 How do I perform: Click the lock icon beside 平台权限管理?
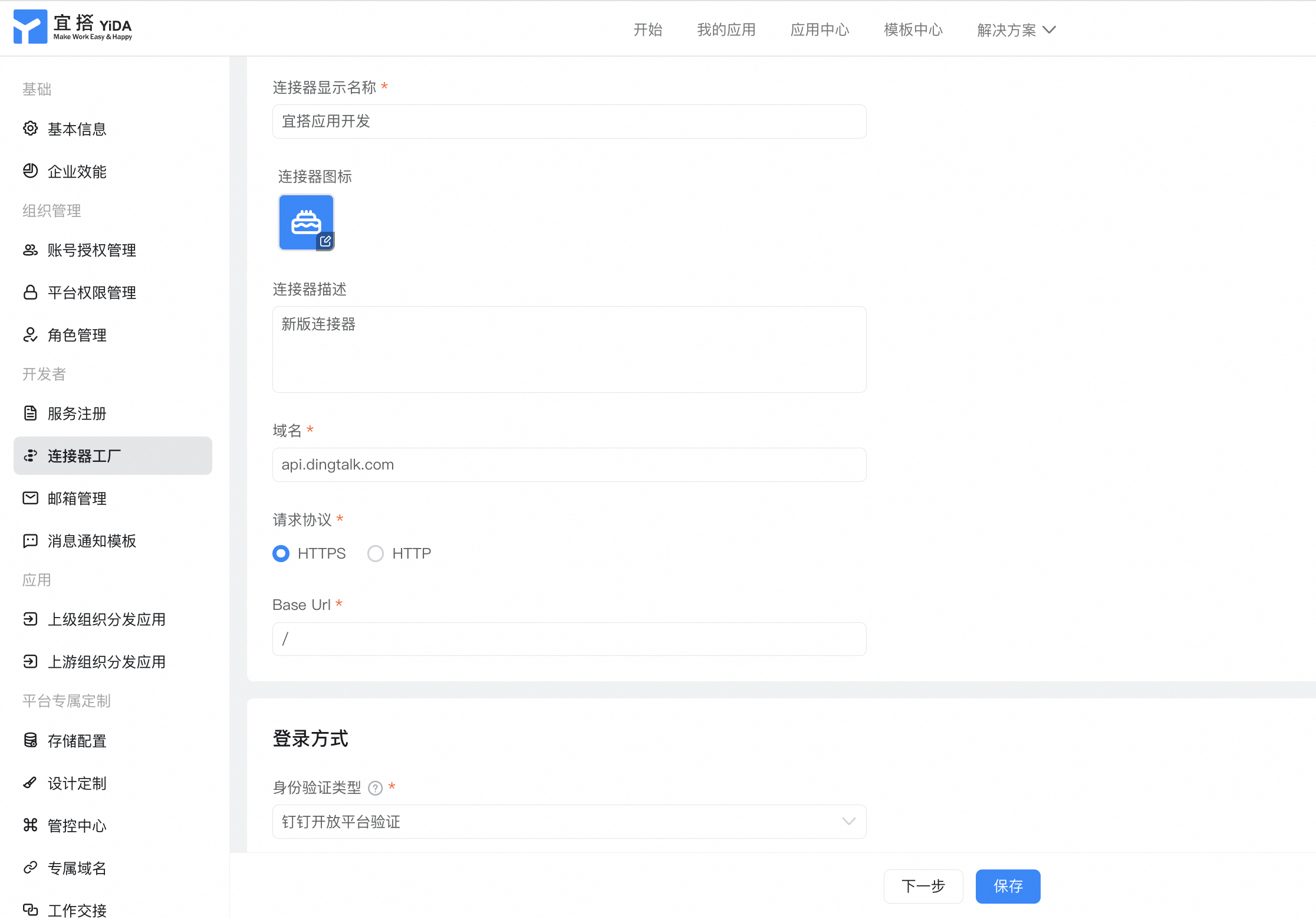point(30,293)
